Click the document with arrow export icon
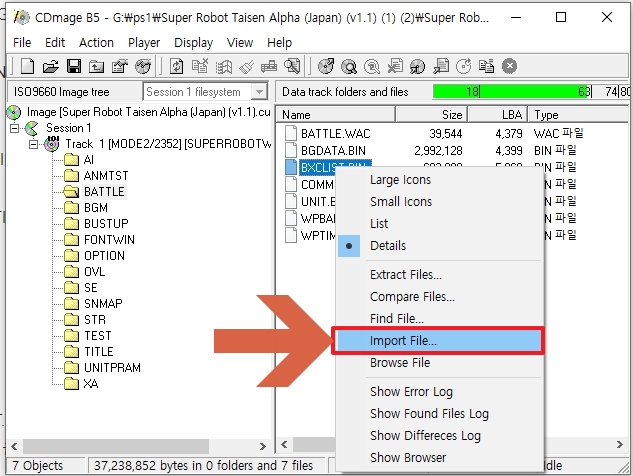This screenshot has width=633, height=476. tap(441, 66)
